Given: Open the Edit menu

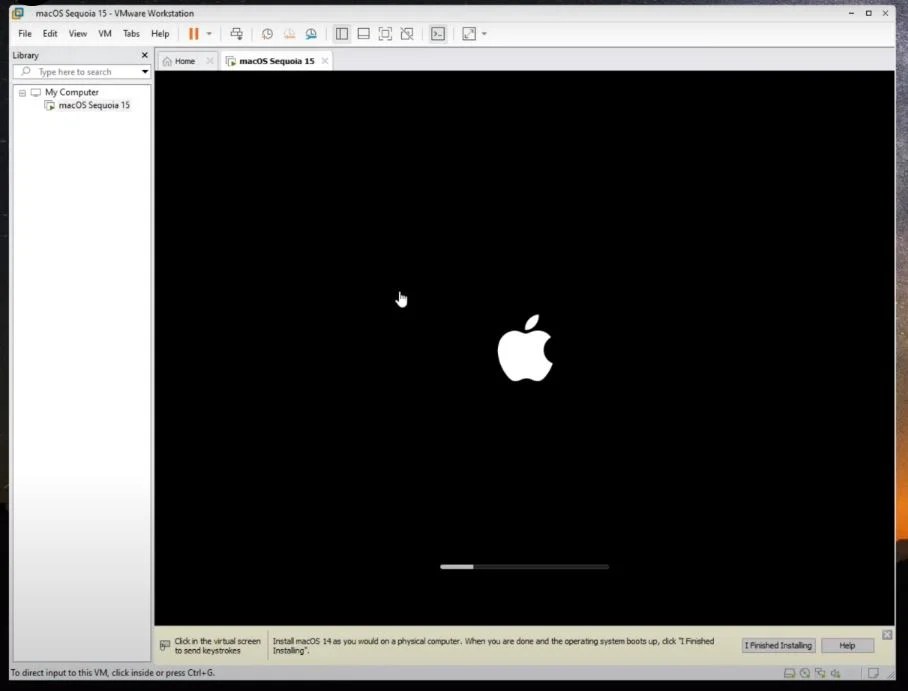Looking at the screenshot, I should (x=50, y=34).
